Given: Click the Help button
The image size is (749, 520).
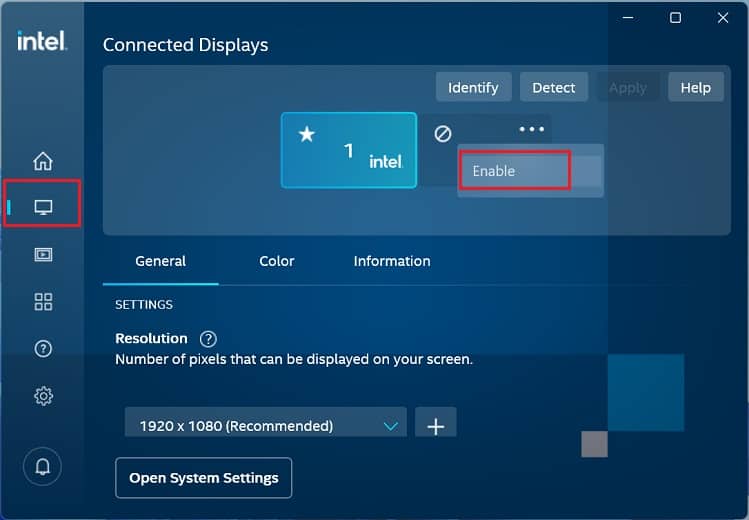Looking at the screenshot, I should click(x=696, y=87).
